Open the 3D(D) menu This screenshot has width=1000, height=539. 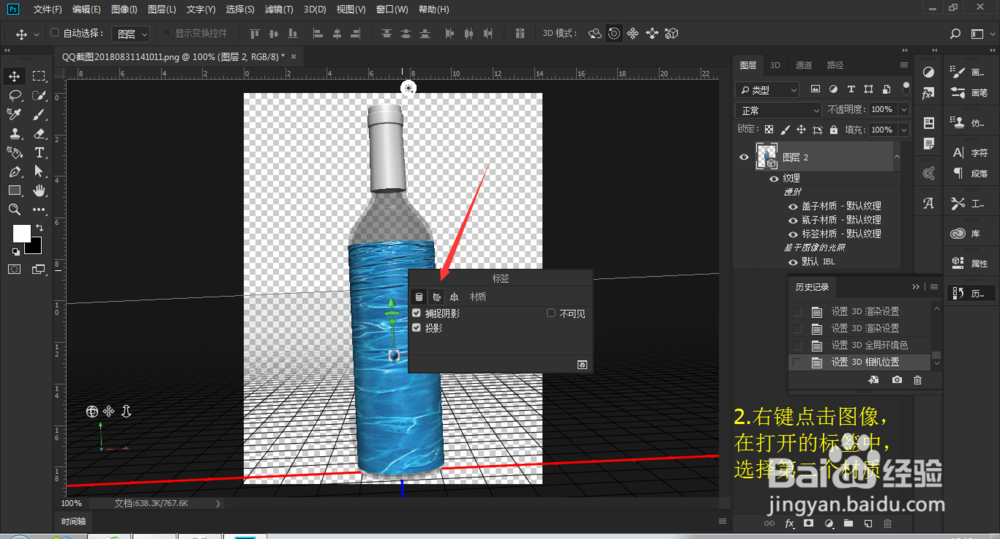pos(315,10)
